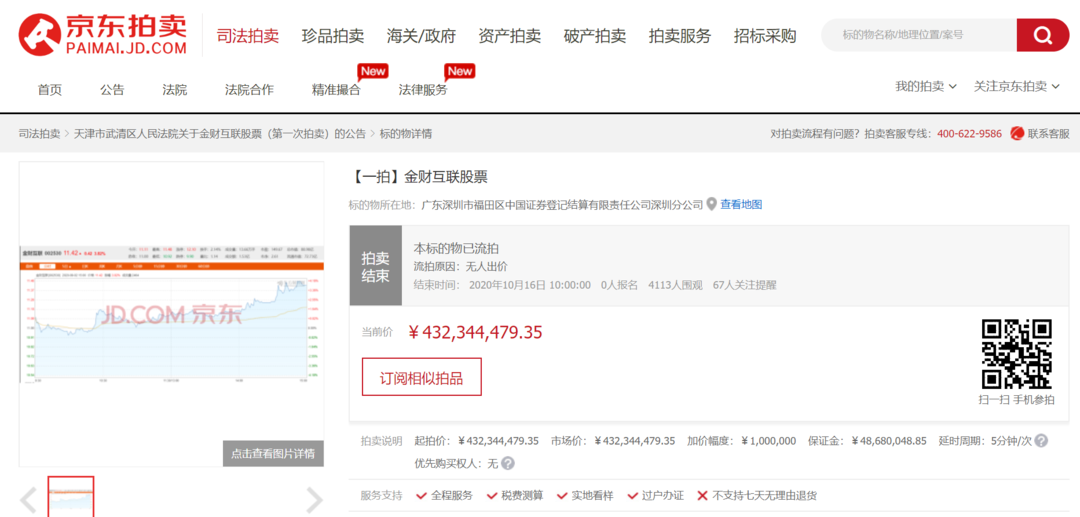Click the help icon next to 优先购买权人

click(x=508, y=463)
